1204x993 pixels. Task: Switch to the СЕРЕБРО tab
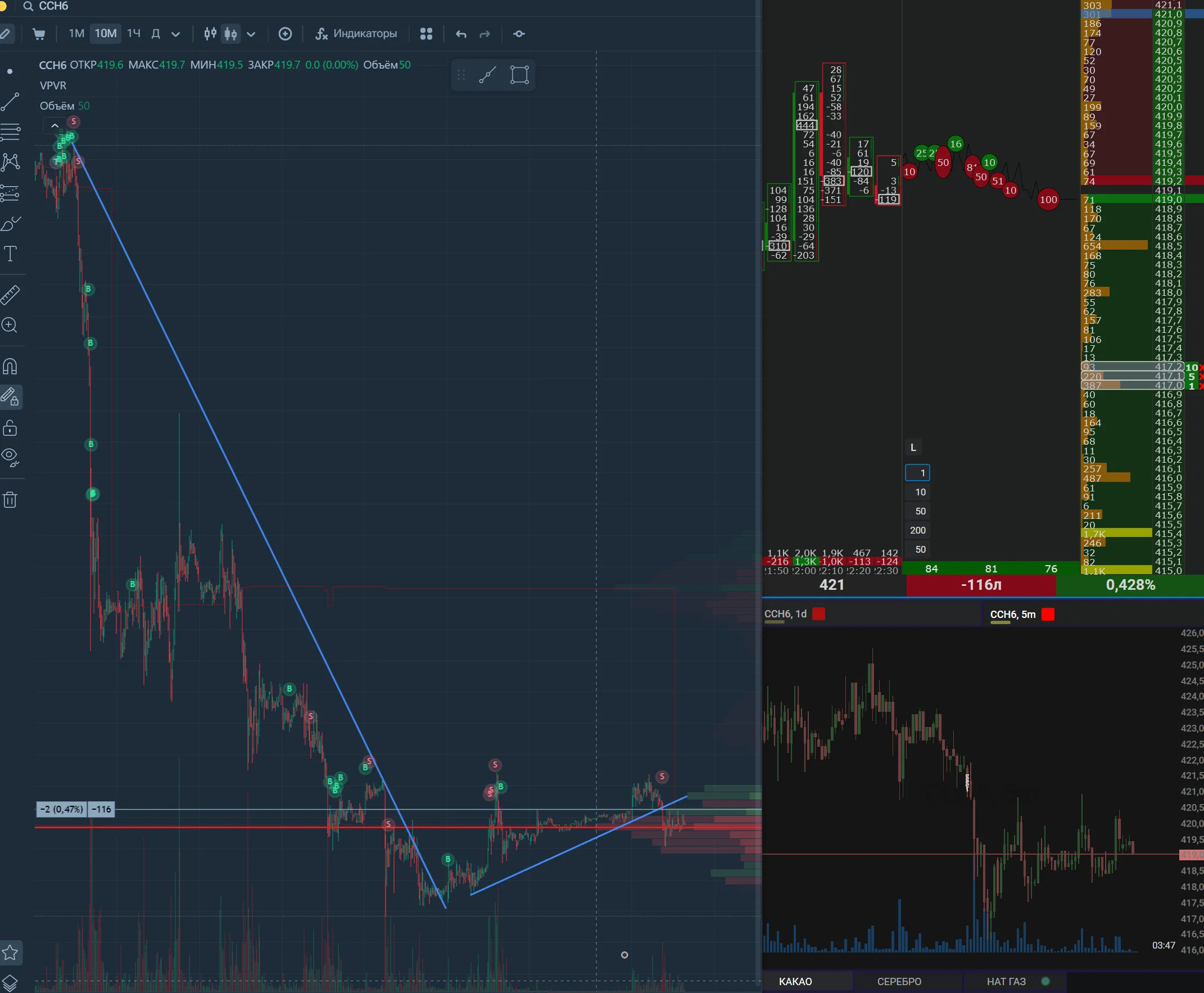coord(899,982)
